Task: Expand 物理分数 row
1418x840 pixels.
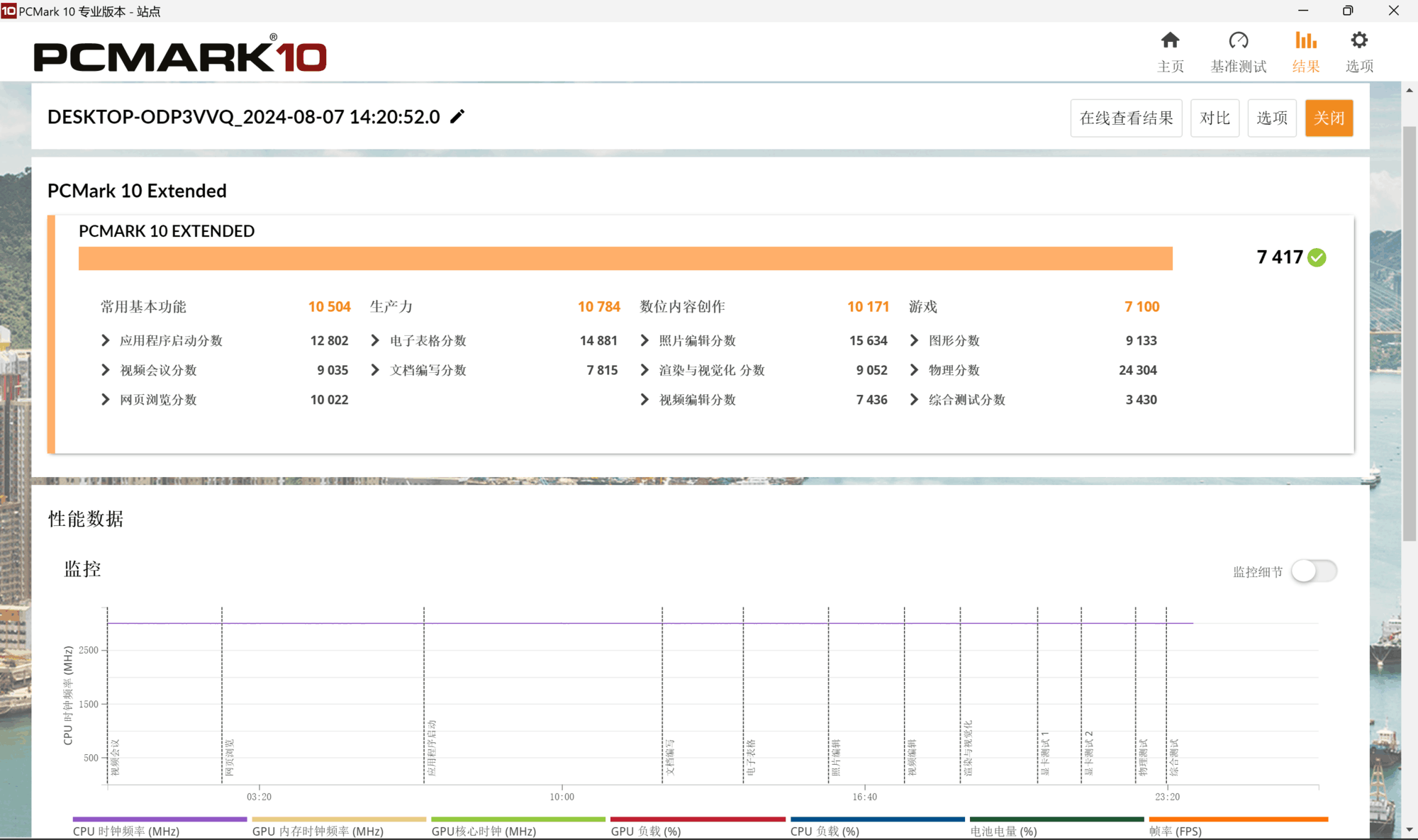Action: (x=914, y=370)
